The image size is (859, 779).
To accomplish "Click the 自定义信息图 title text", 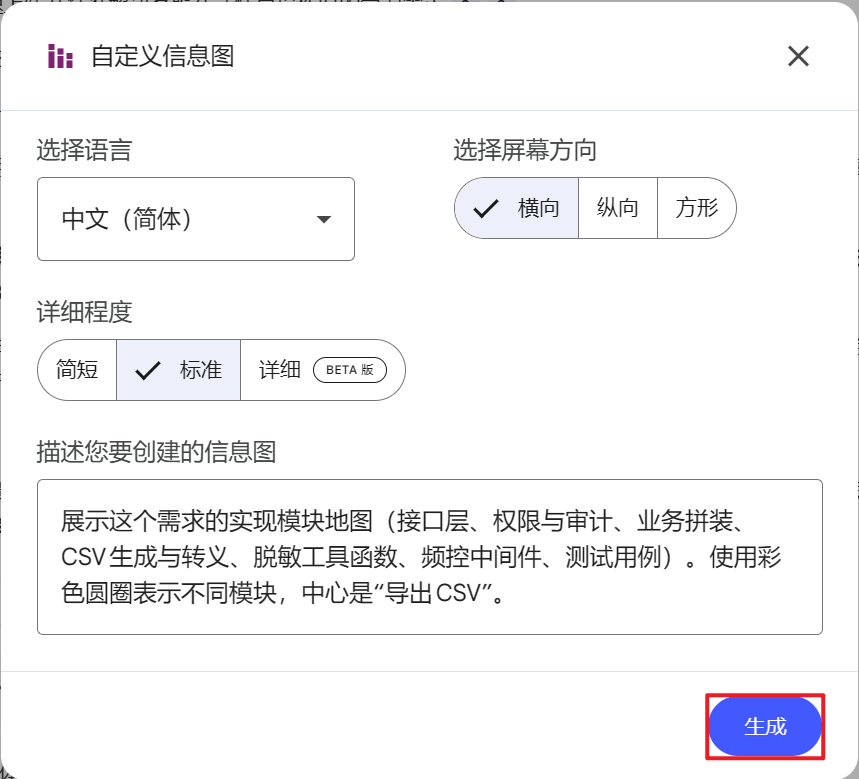I will [163, 56].
